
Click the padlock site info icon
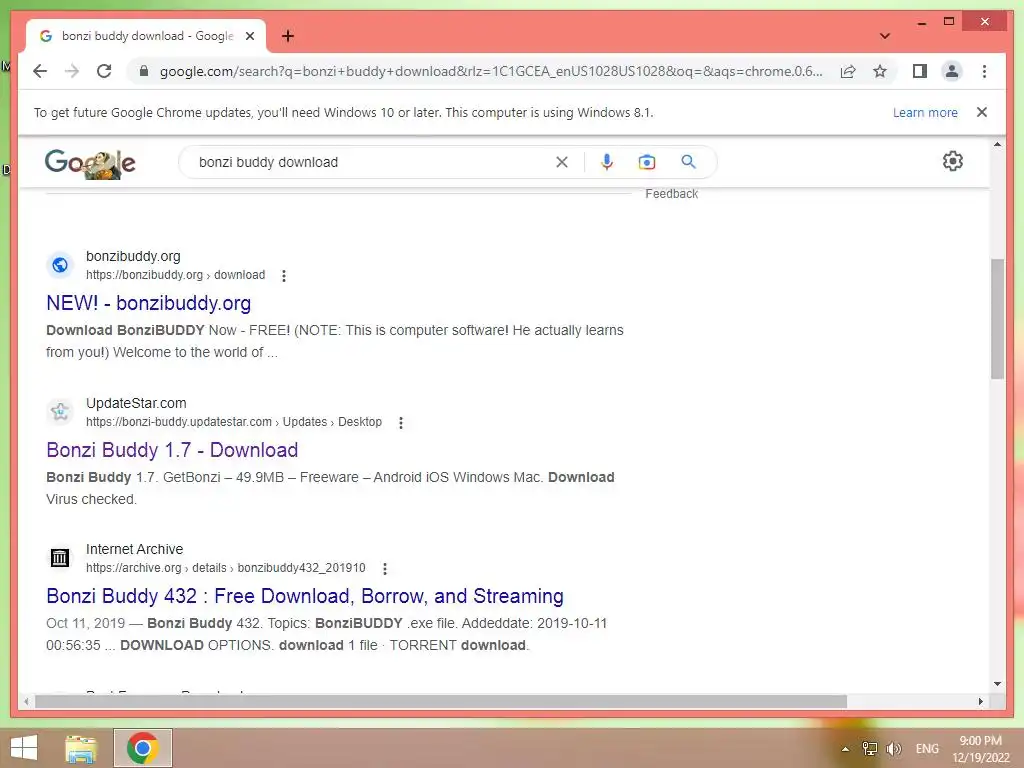tap(144, 71)
